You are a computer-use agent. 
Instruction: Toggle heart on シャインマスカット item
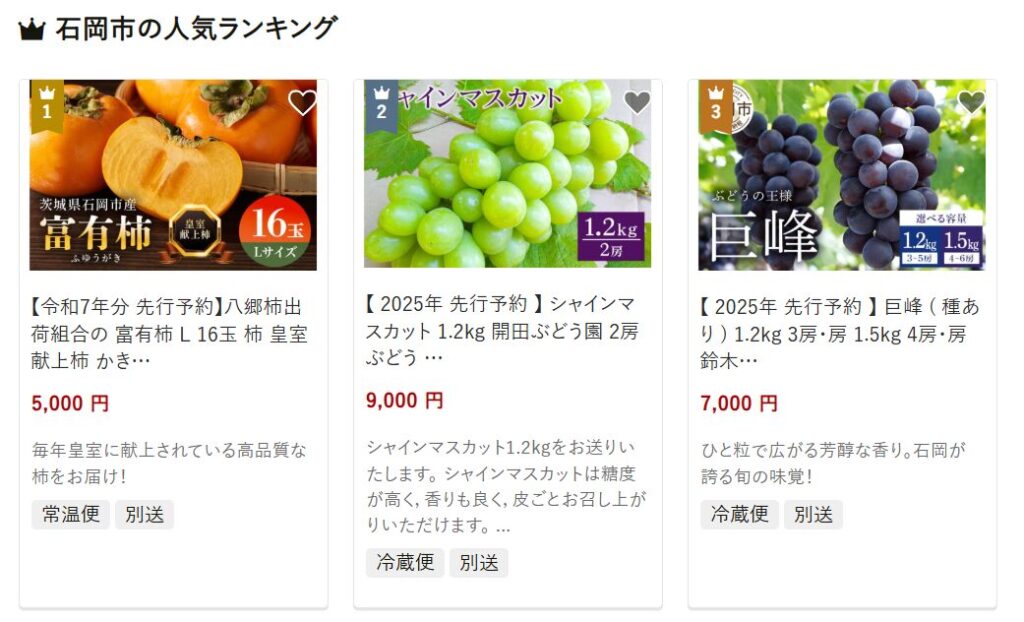[637, 103]
